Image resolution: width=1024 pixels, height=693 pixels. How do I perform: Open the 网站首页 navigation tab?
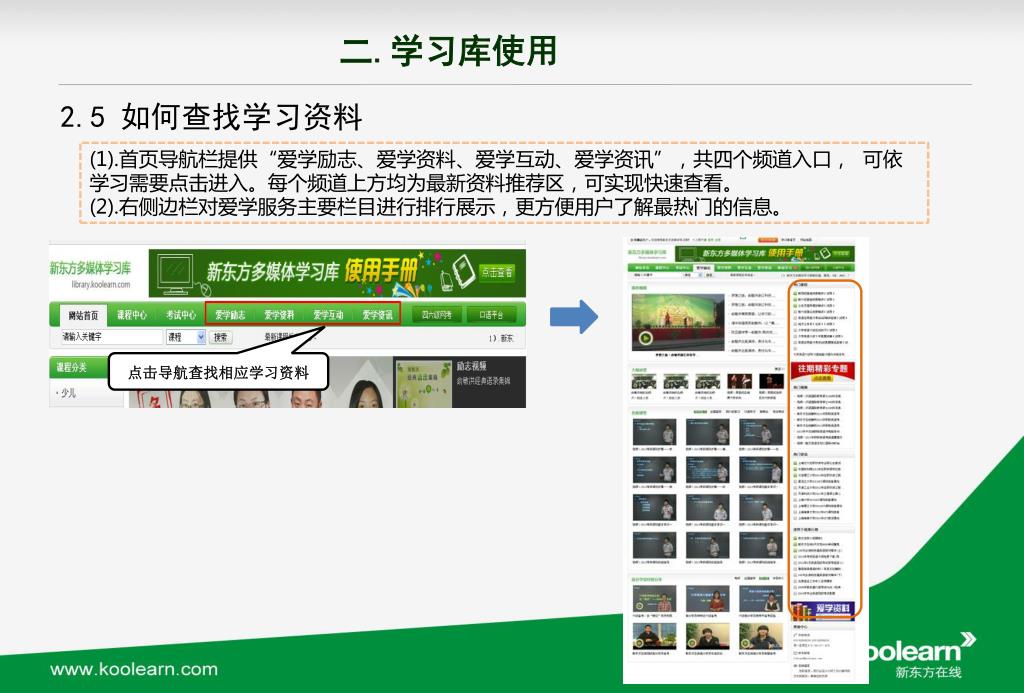click(x=83, y=315)
